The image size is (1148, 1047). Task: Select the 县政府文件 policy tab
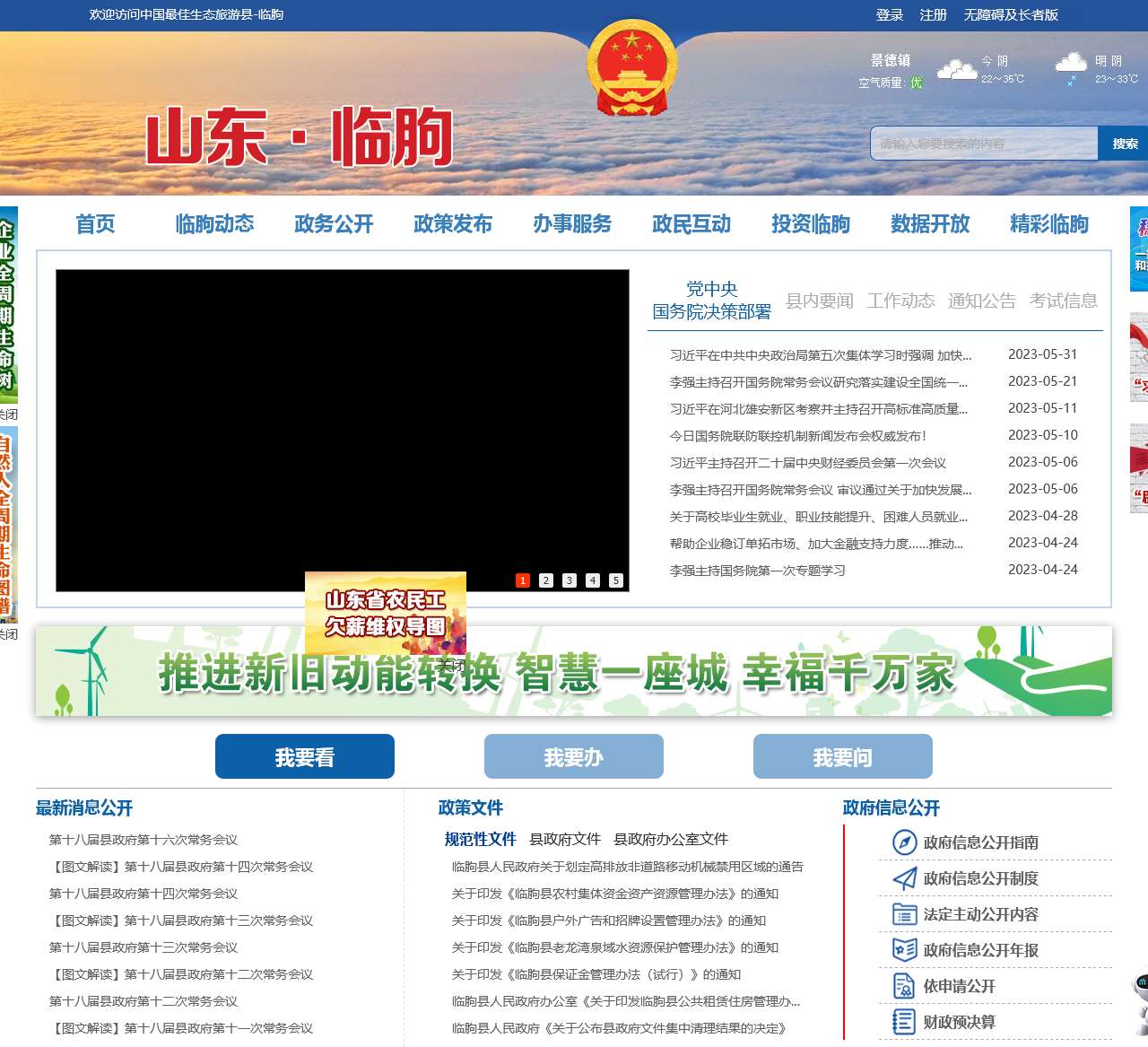[x=565, y=839]
